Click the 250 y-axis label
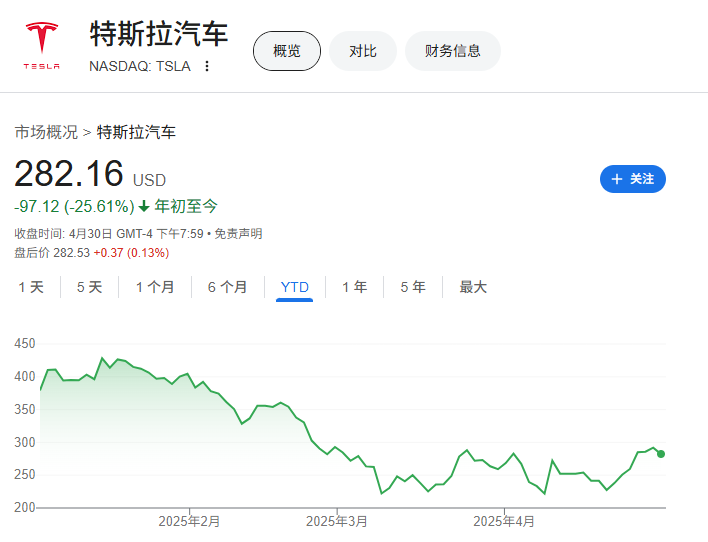Screen dimensions: 708x542 point(24,474)
